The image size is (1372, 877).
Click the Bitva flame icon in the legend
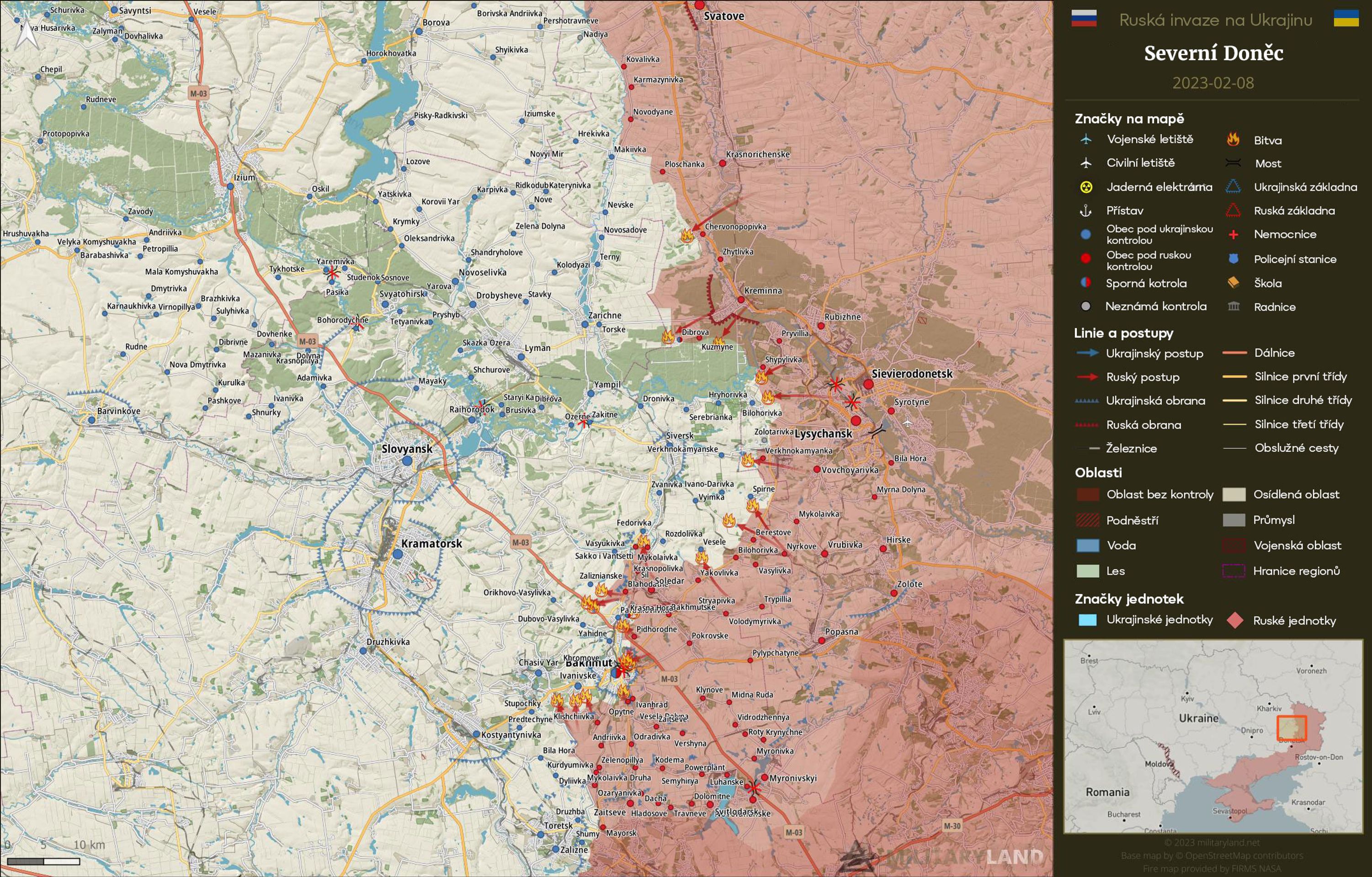[x=1233, y=139]
